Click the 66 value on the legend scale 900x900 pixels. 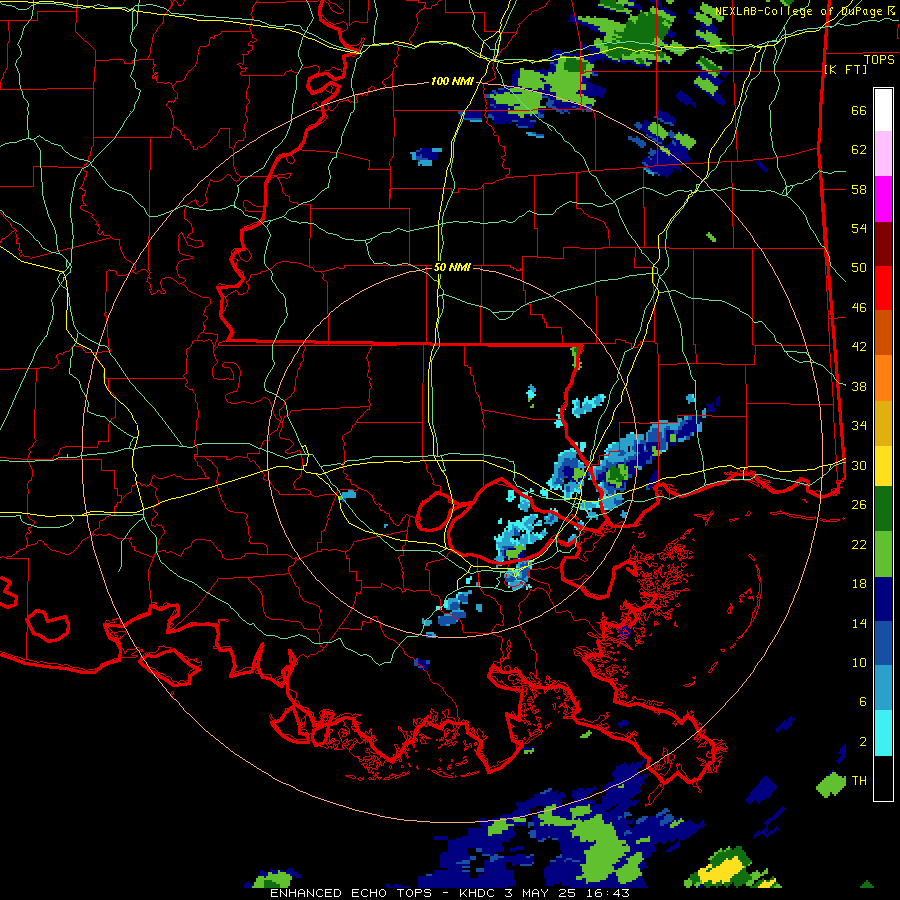[x=859, y=110]
